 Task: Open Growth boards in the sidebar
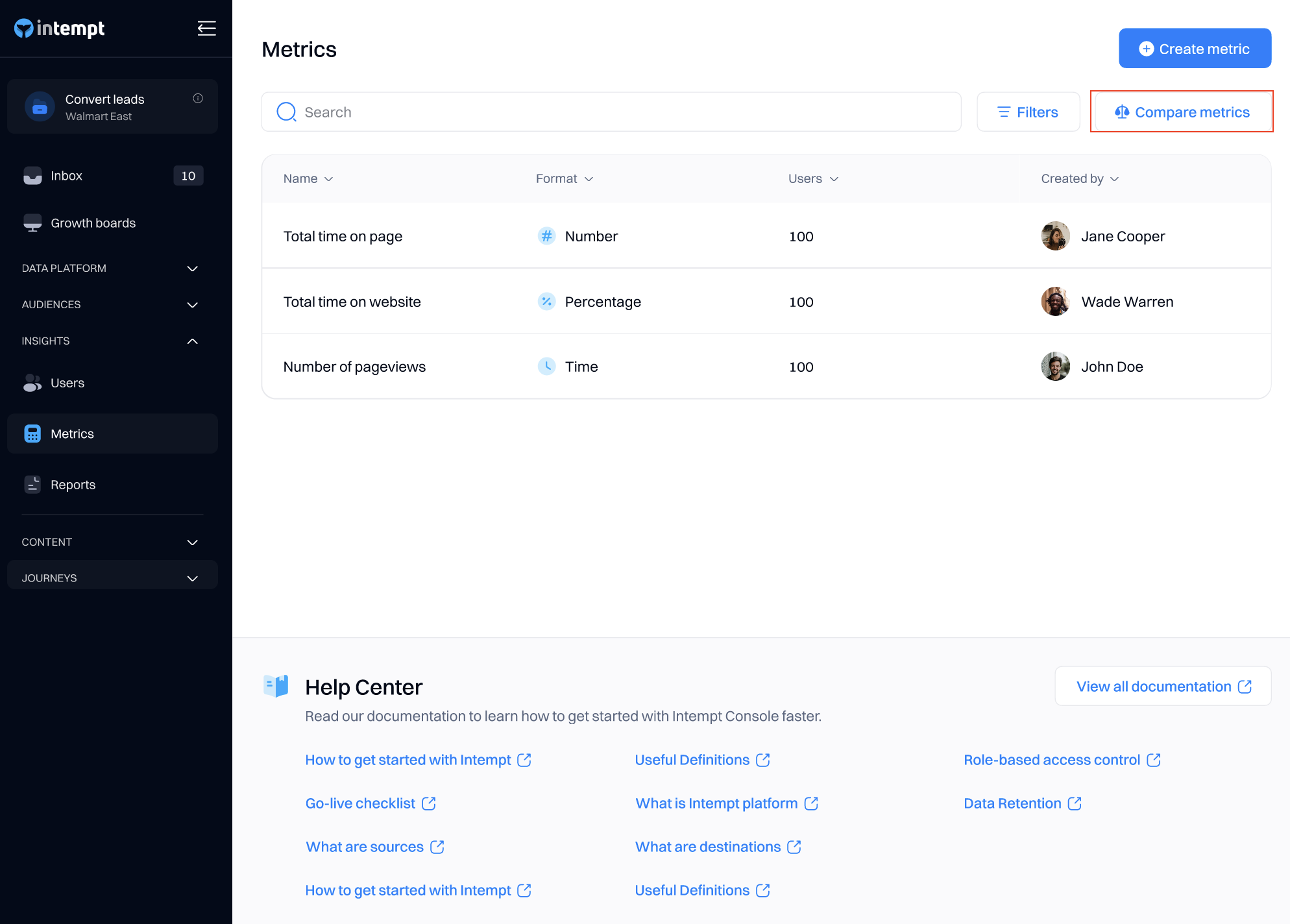pyautogui.click(x=93, y=223)
